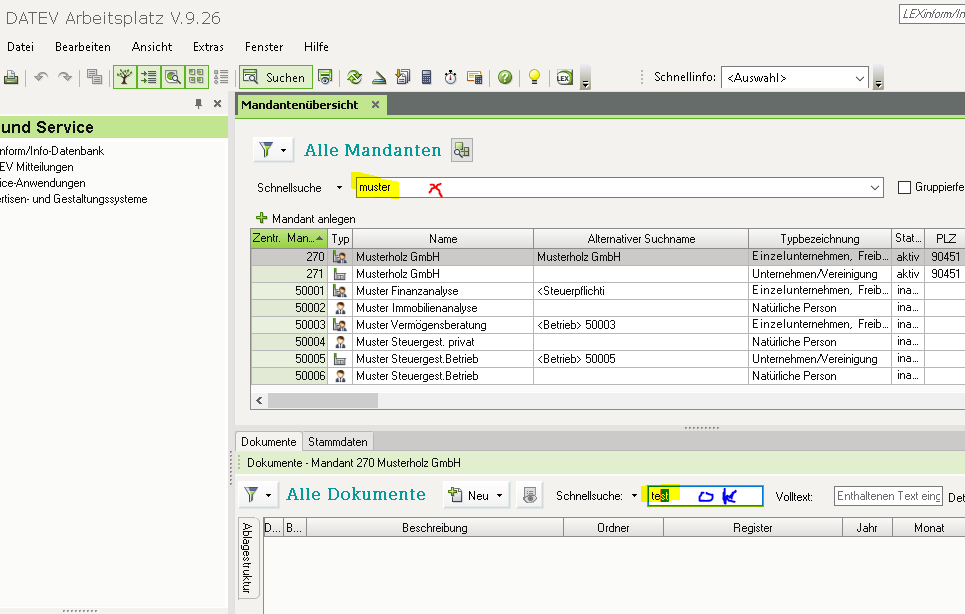Image resolution: width=965 pixels, height=614 pixels.
Task: Click the orange card with calculator icon
Action: click(x=474, y=78)
